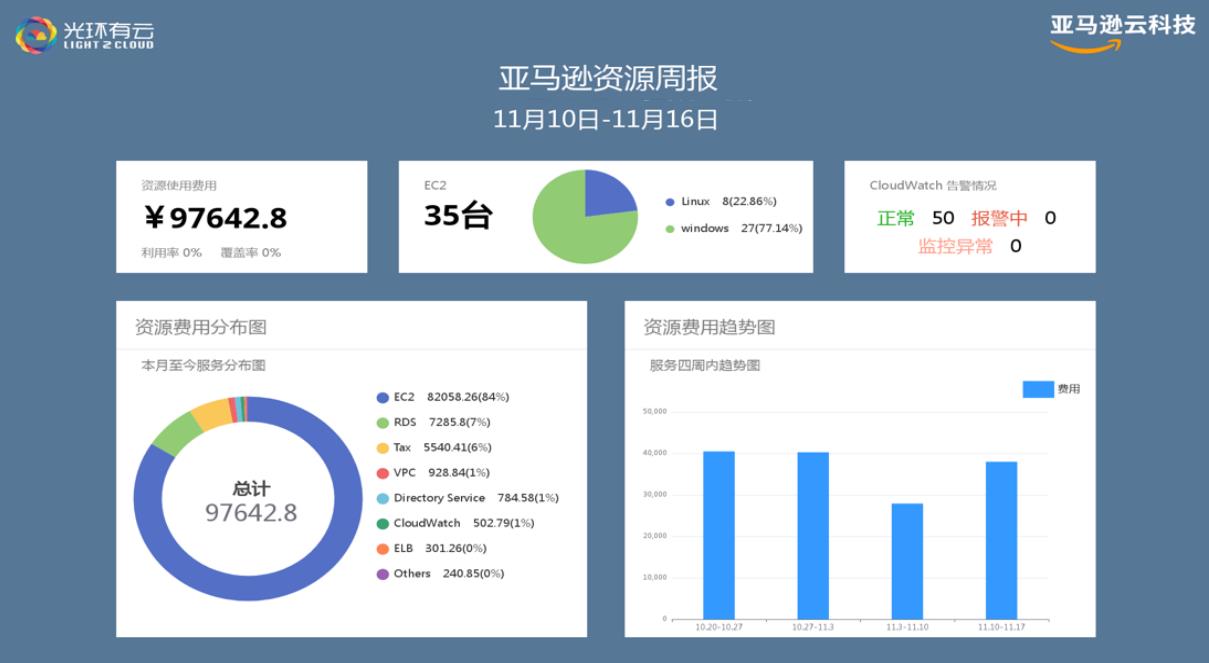The image size is (1209, 663).
Task: Click the ¥97642.8 cost amount
Action: [x=215, y=218]
